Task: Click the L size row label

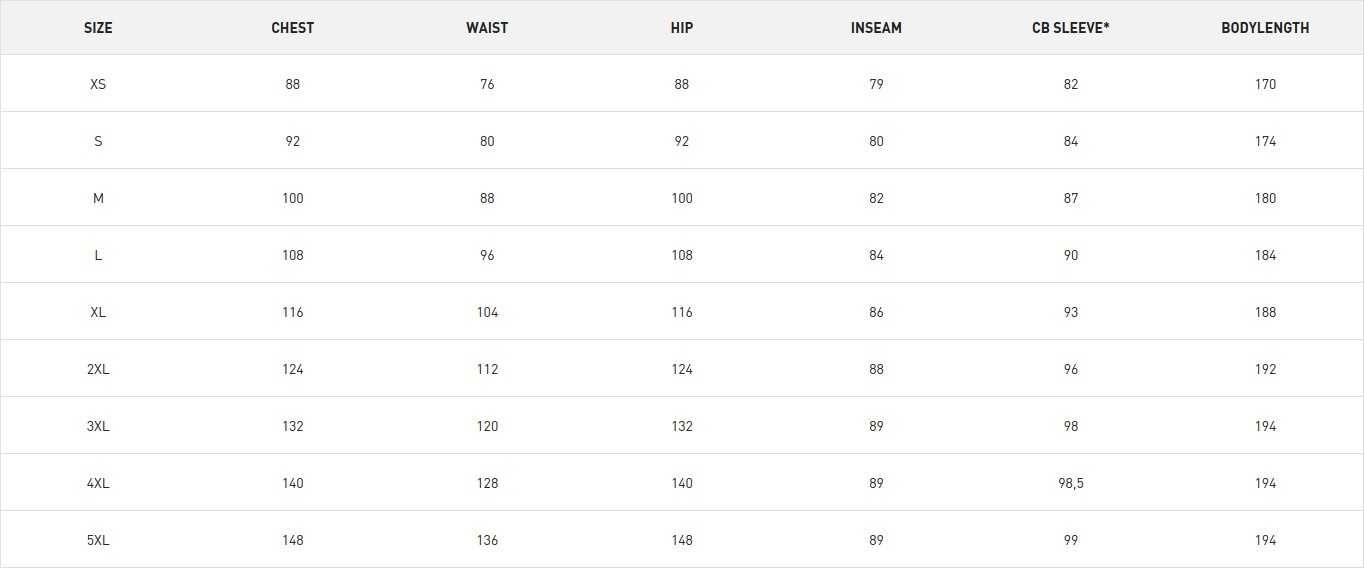Action: tap(98, 255)
